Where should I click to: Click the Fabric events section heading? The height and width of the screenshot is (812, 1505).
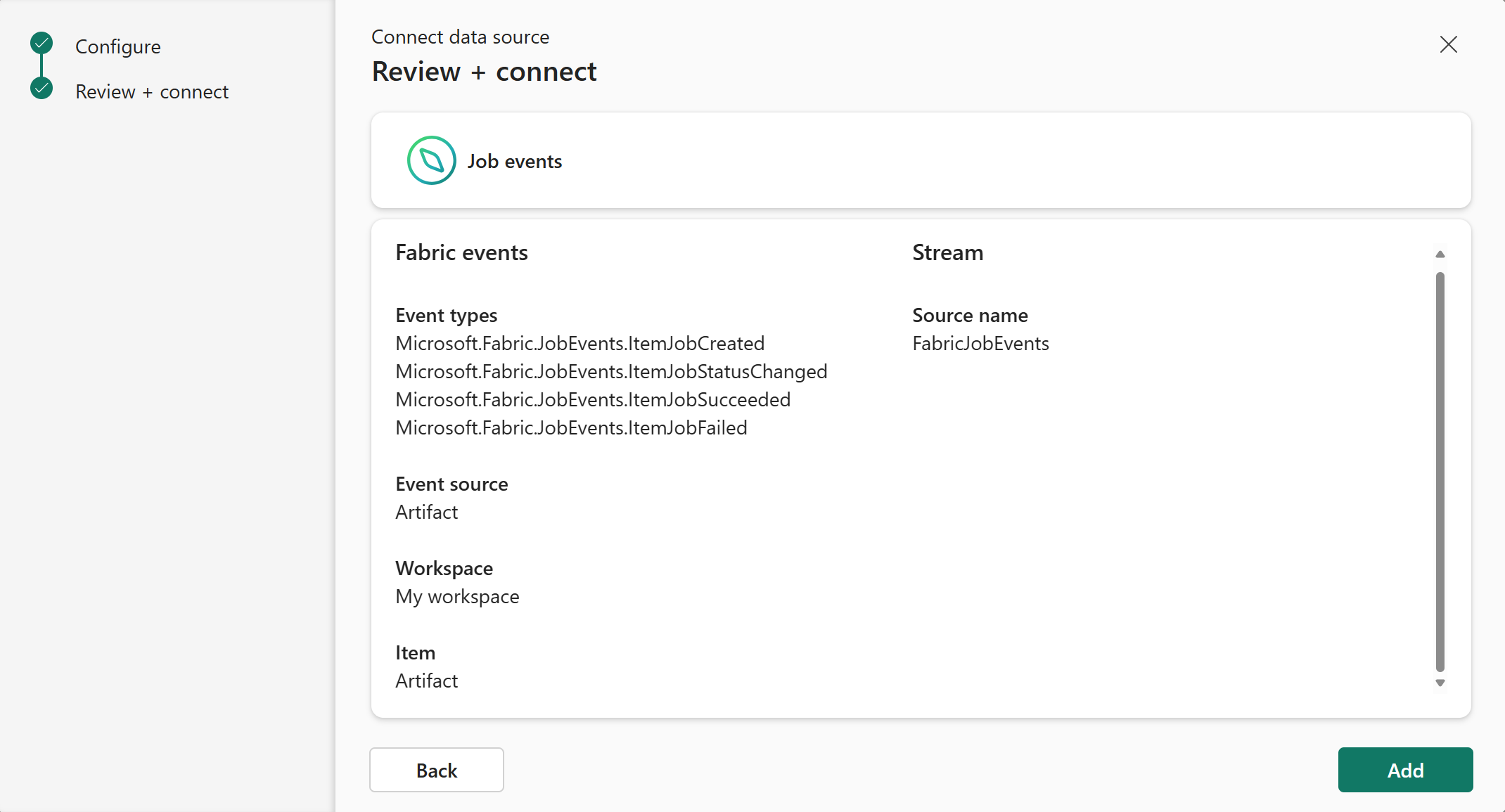click(x=461, y=252)
